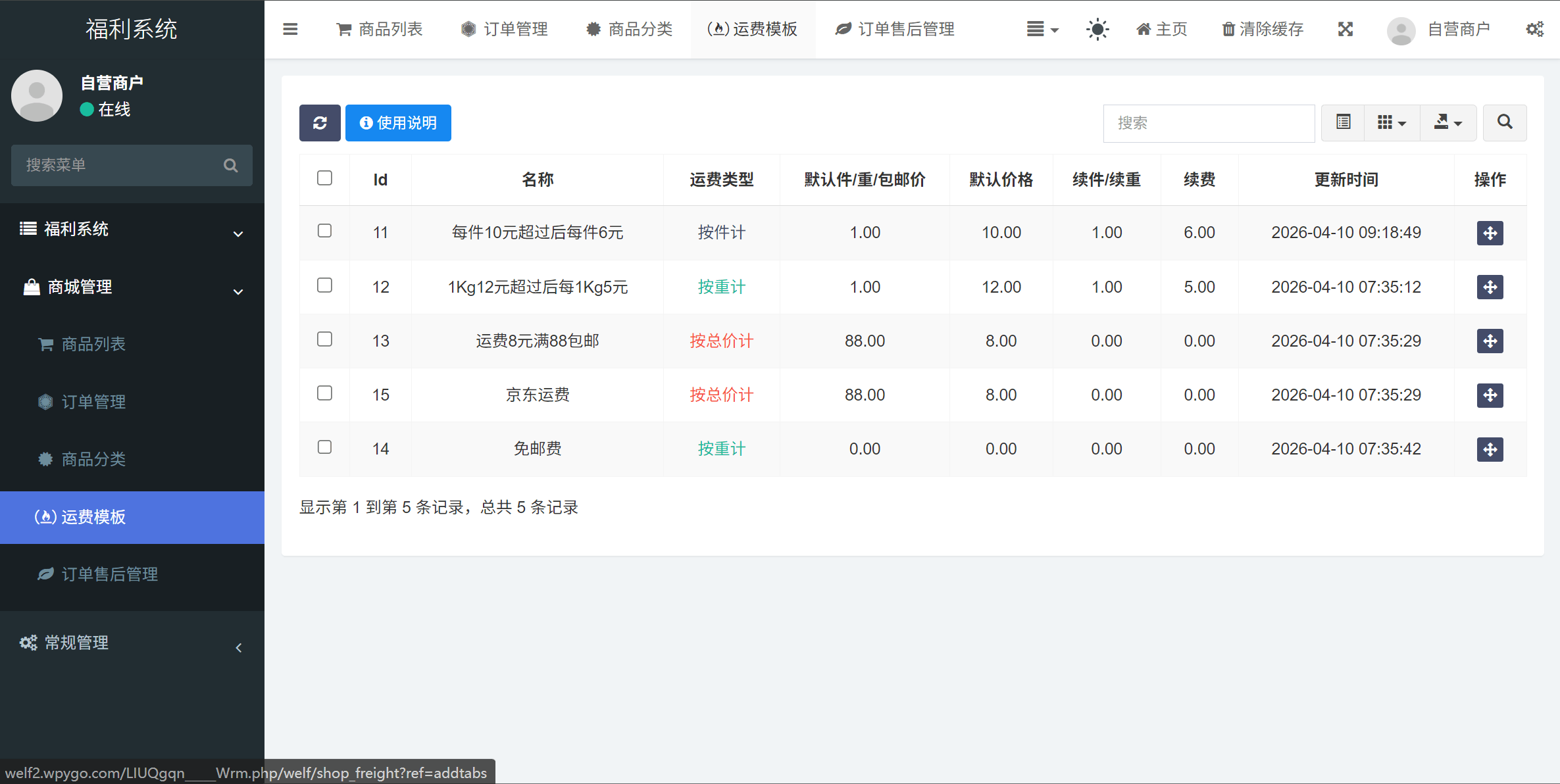Switch to the 订单管理 tab
The width and height of the screenshot is (1560, 784).
click(505, 29)
